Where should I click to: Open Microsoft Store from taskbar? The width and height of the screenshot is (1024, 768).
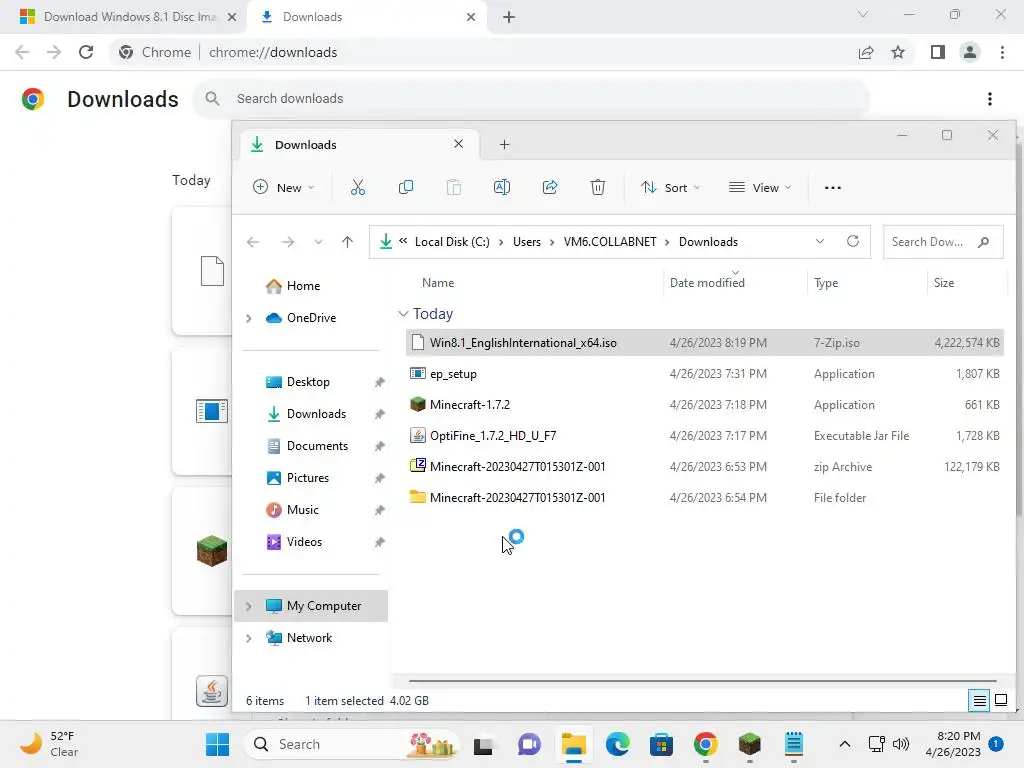(x=662, y=744)
